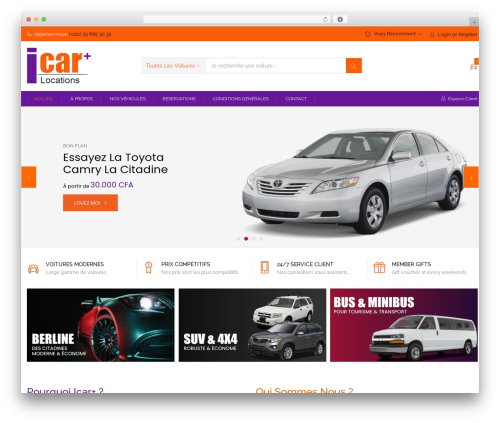Expand the Toutes Les Voitures dropdown
This screenshot has width=500, height=423.
tap(173, 66)
